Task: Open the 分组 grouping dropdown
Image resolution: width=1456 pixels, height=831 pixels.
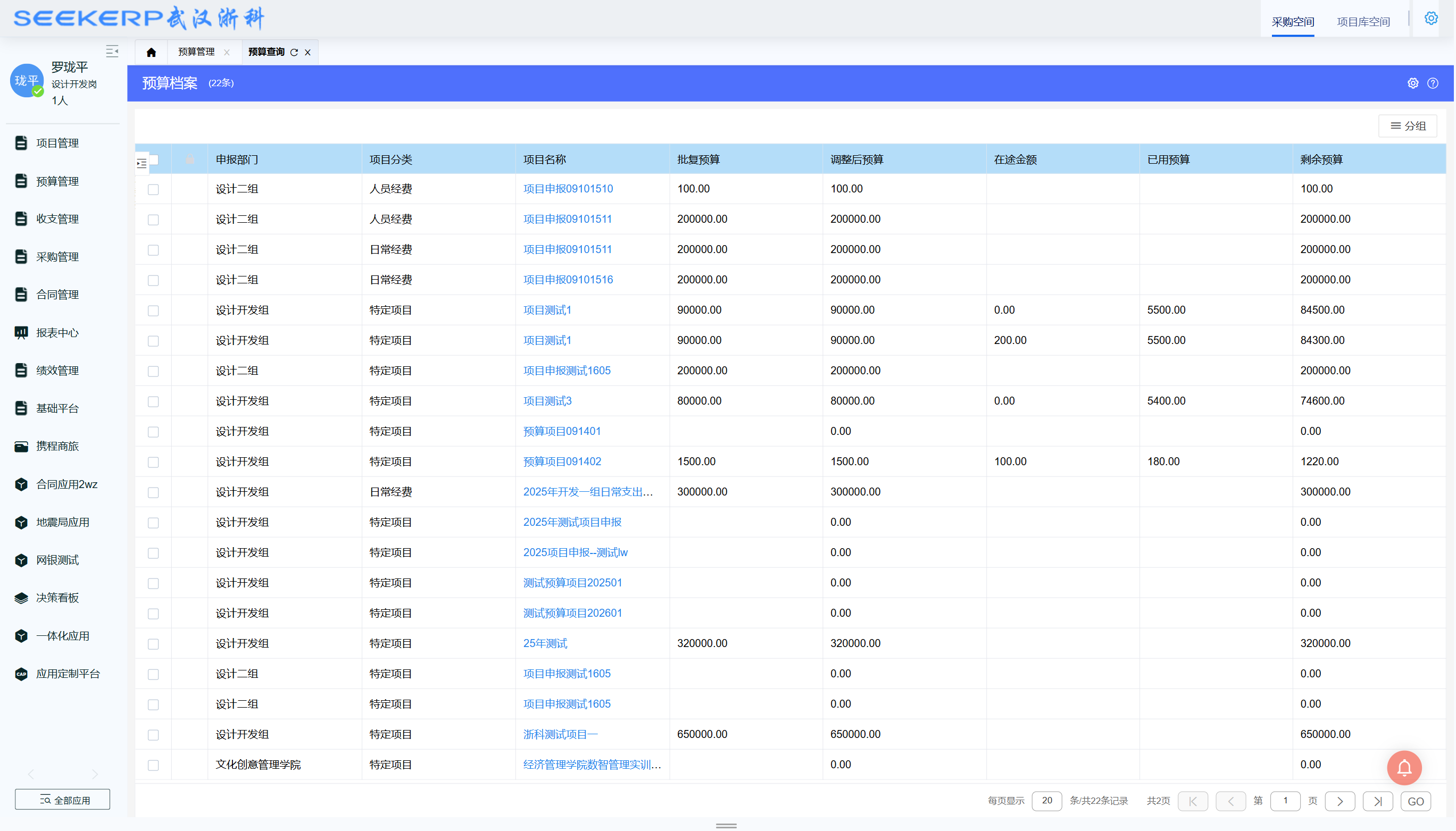Action: 1408,126
